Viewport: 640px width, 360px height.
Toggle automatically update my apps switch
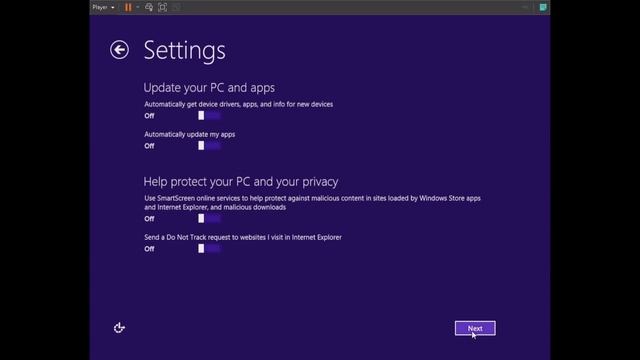tap(209, 146)
